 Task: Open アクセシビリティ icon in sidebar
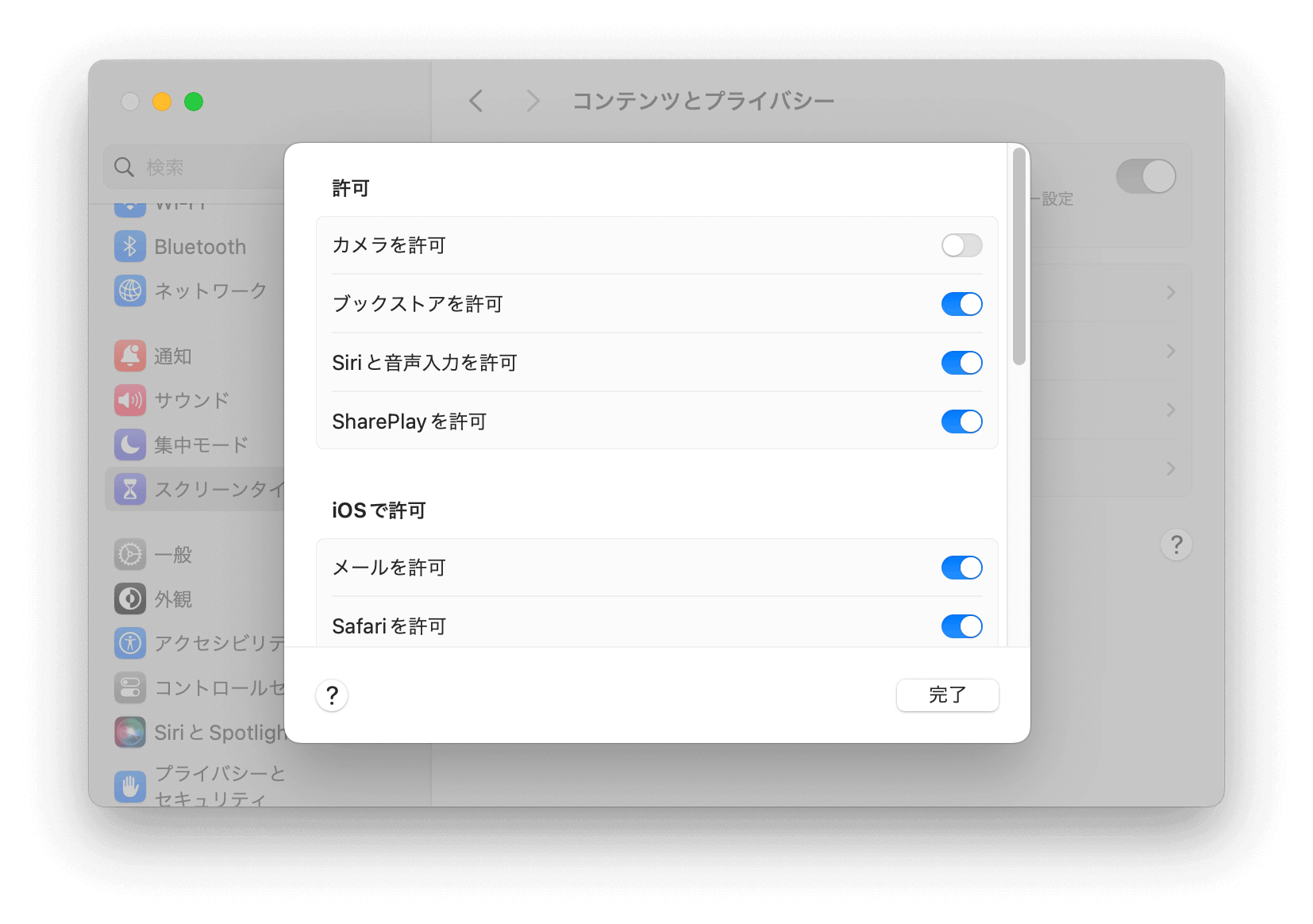[130, 643]
